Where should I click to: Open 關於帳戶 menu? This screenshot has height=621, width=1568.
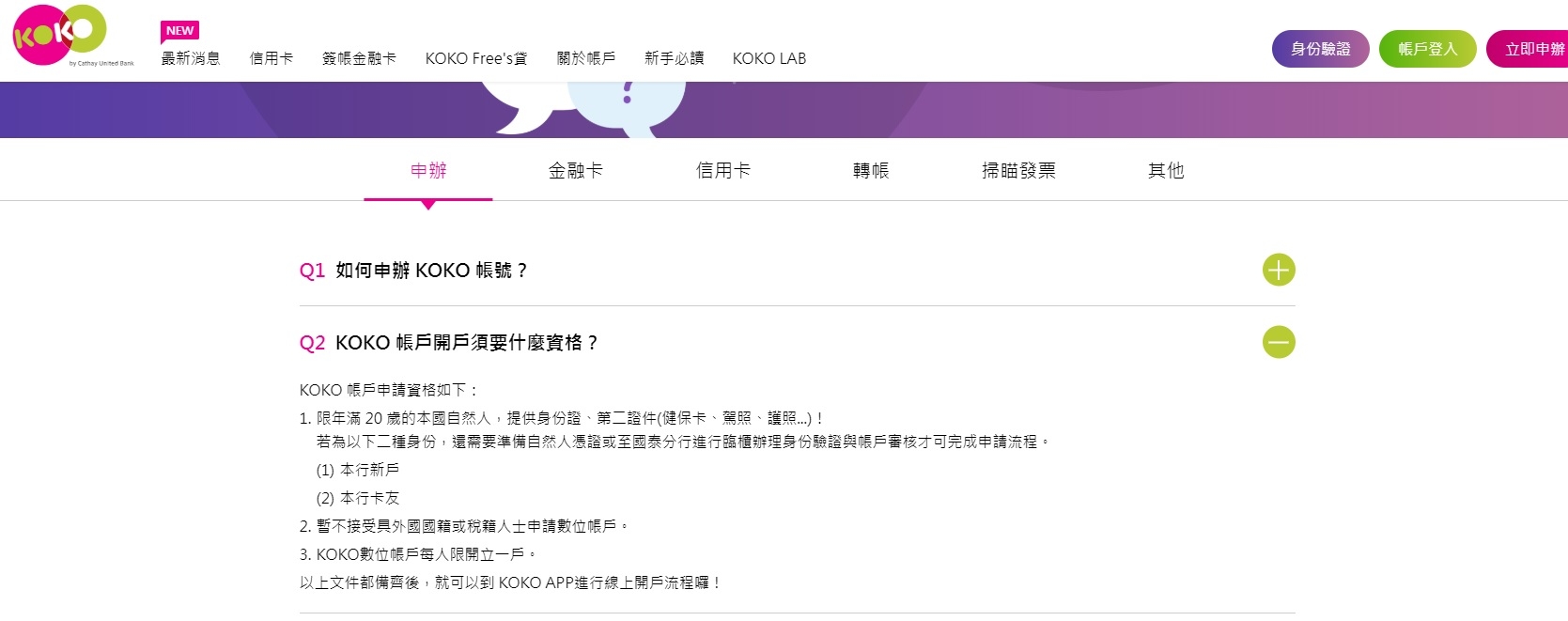[586, 58]
